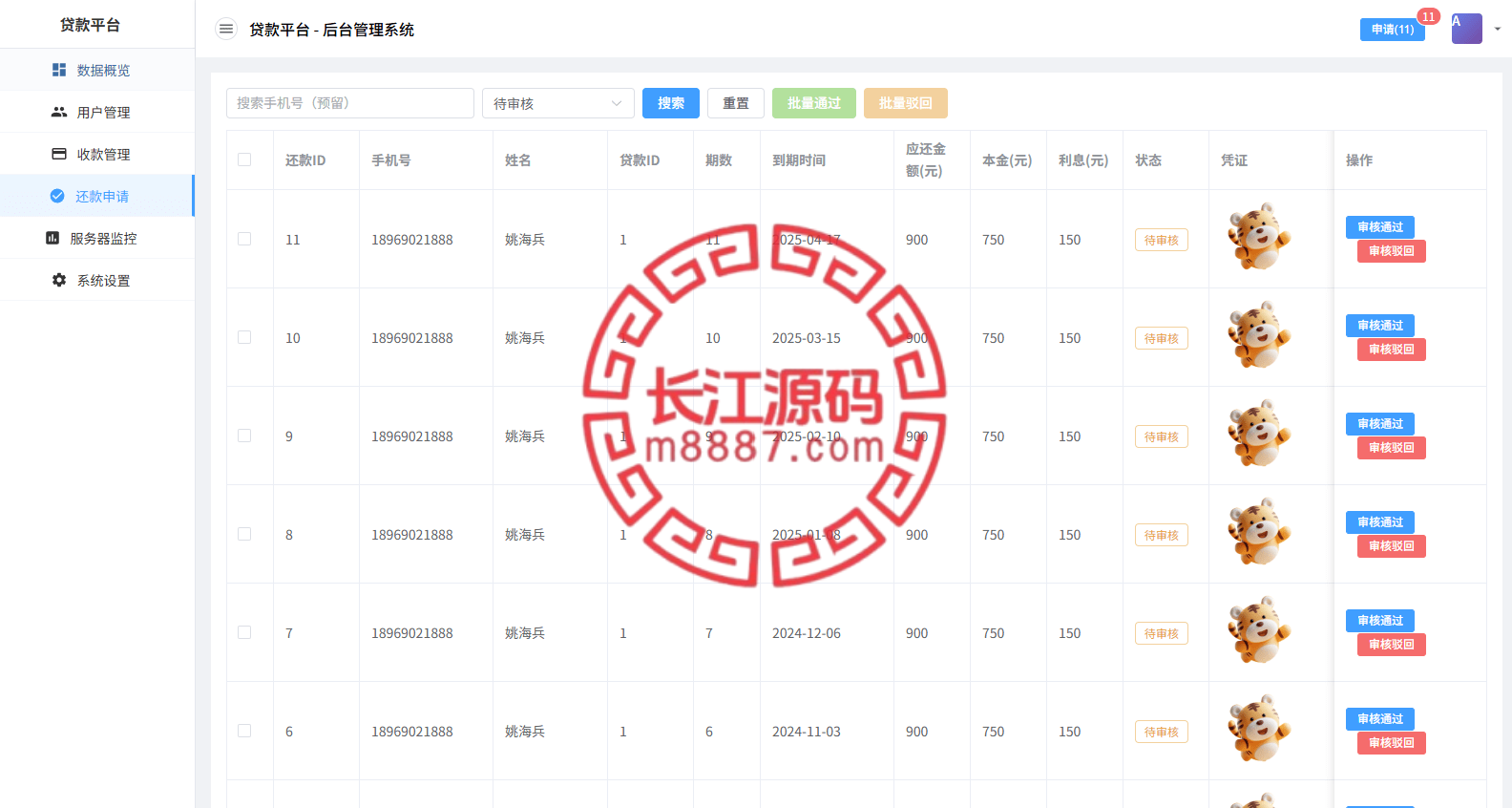View the voucher image for ID 9
The height and width of the screenshot is (808, 1512).
point(1259,434)
